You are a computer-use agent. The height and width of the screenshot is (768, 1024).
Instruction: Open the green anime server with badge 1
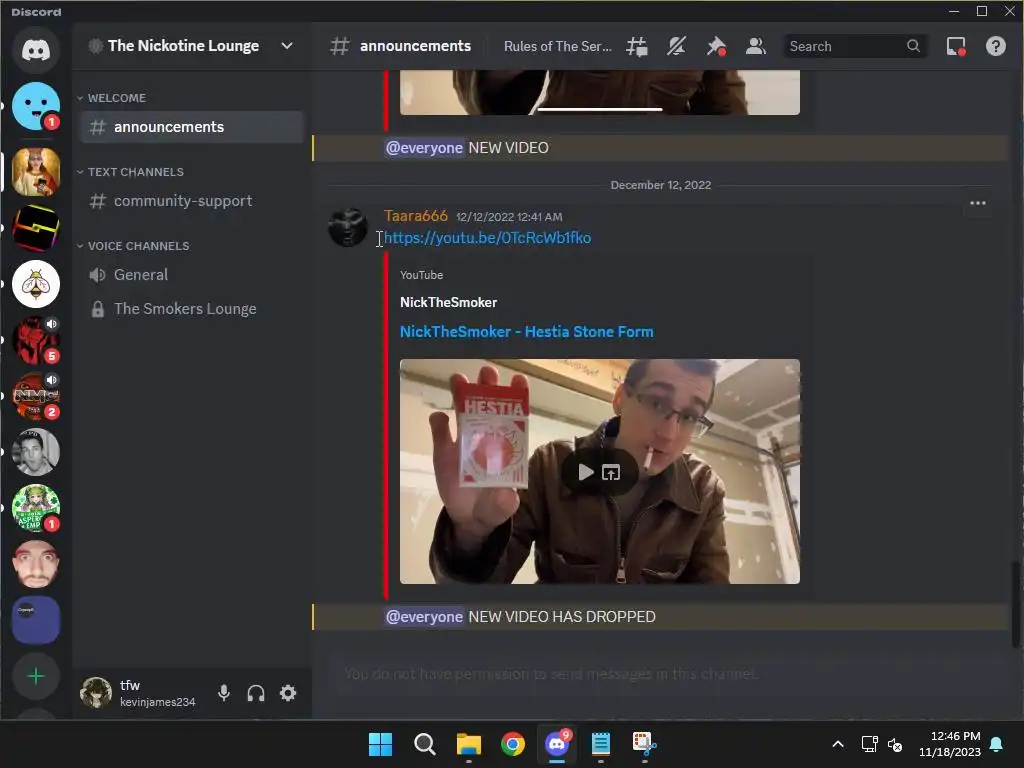36,508
